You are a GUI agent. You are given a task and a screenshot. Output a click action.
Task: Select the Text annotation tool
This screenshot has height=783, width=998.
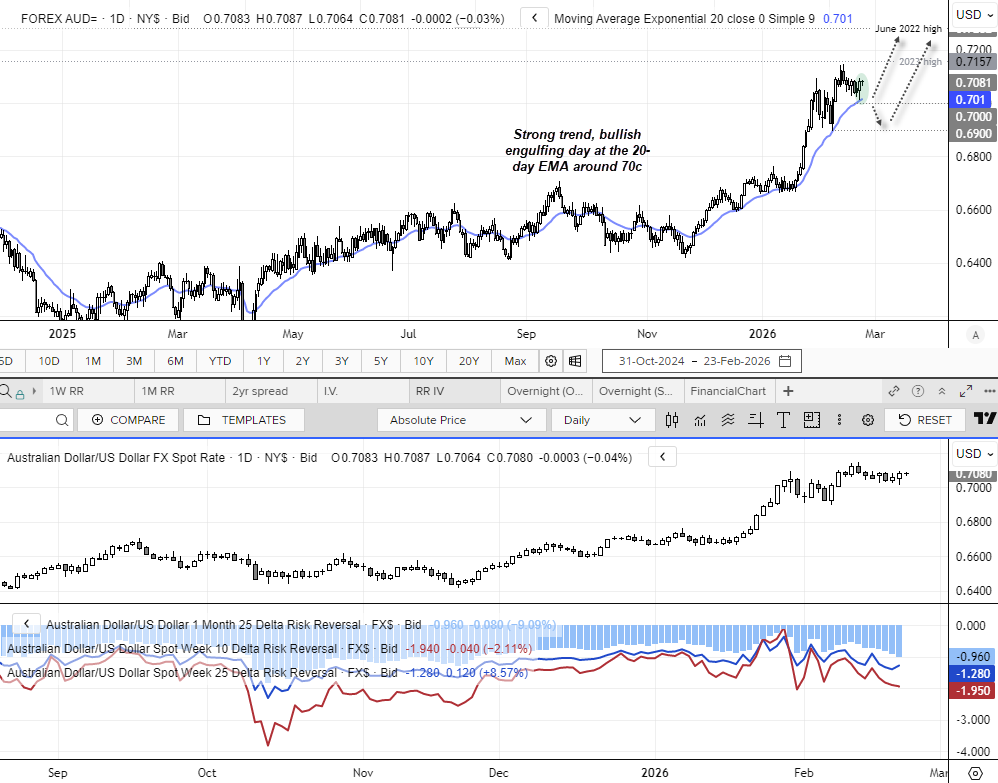point(783,420)
